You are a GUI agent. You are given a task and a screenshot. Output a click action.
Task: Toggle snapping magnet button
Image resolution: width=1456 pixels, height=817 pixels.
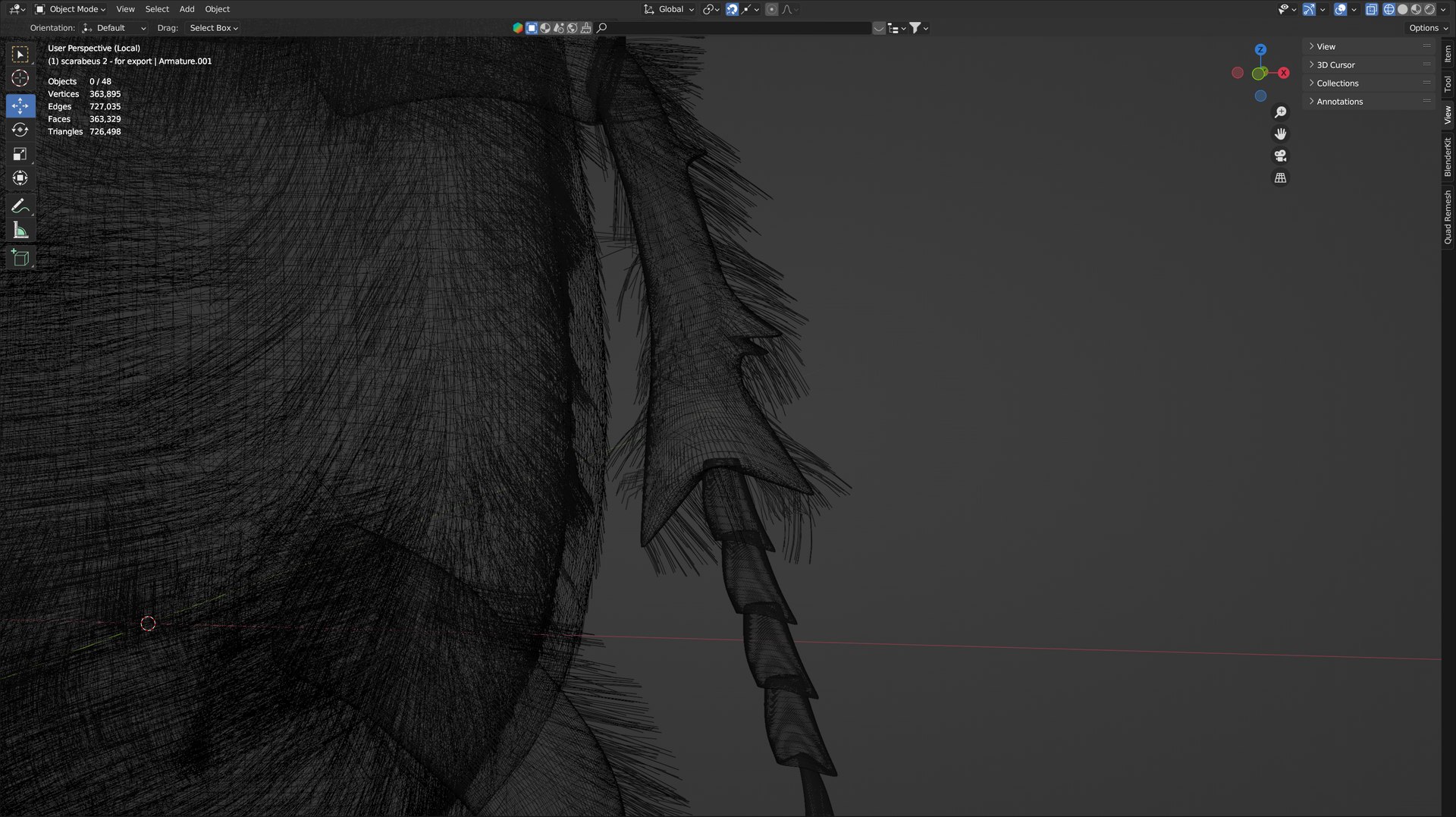tap(732, 9)
